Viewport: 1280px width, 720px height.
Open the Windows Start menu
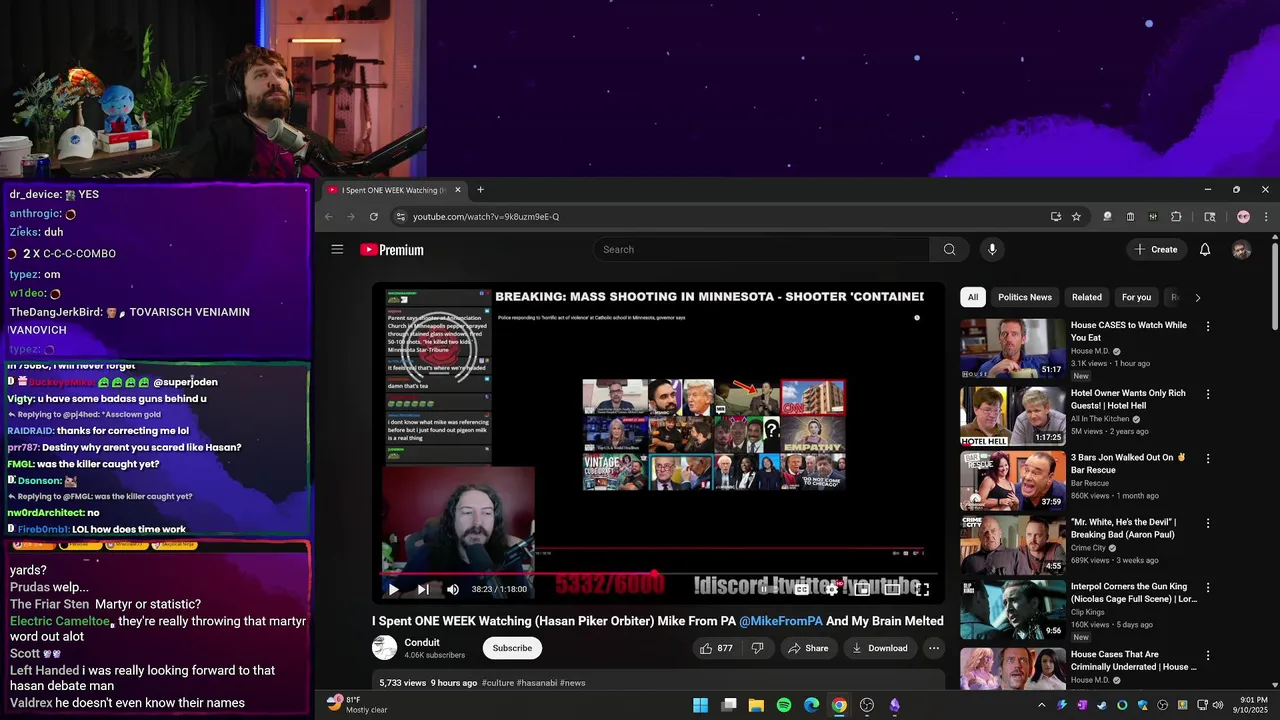pos(701,705)
